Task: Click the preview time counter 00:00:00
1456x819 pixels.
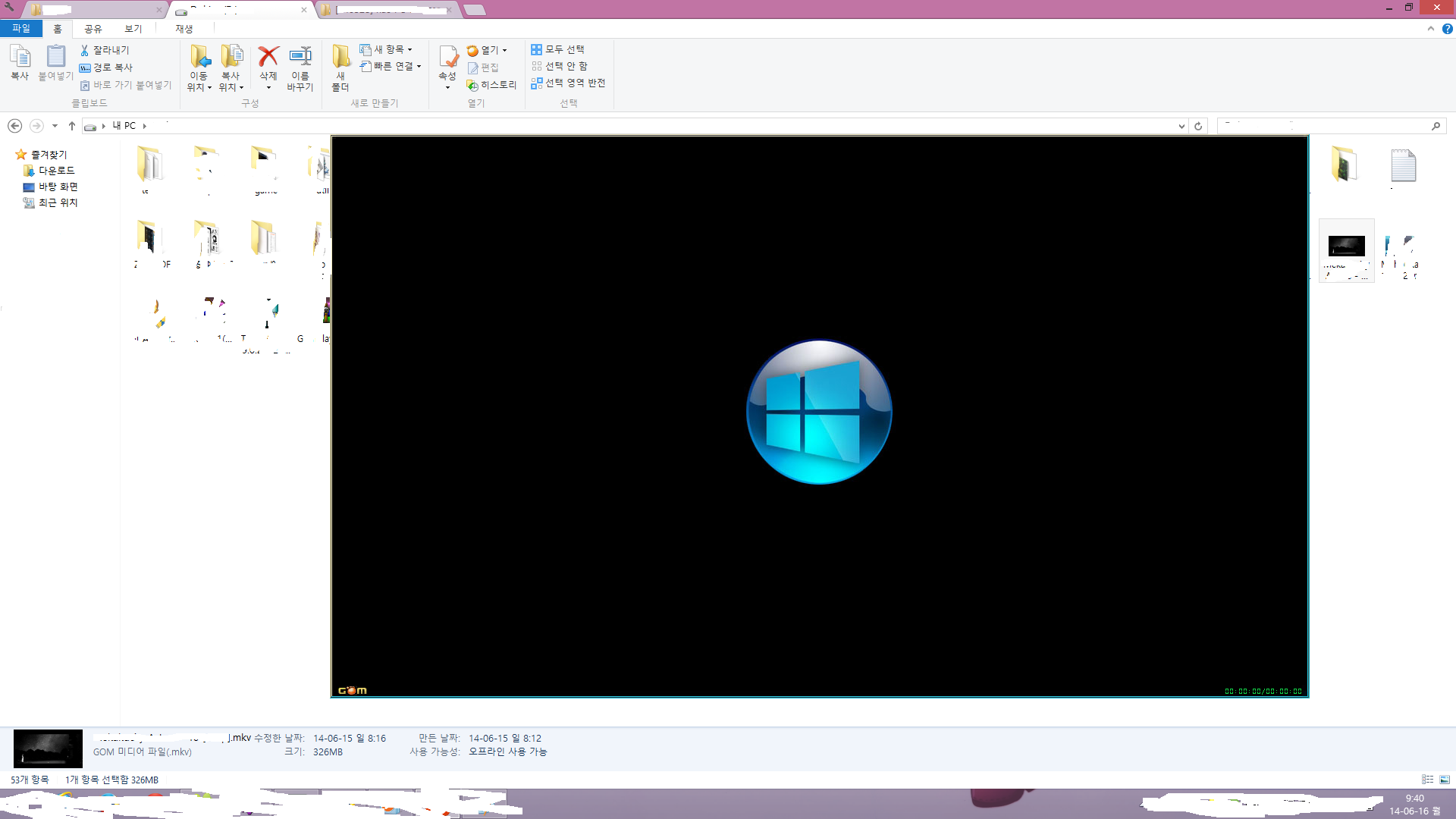Action: click(1263, 691)
